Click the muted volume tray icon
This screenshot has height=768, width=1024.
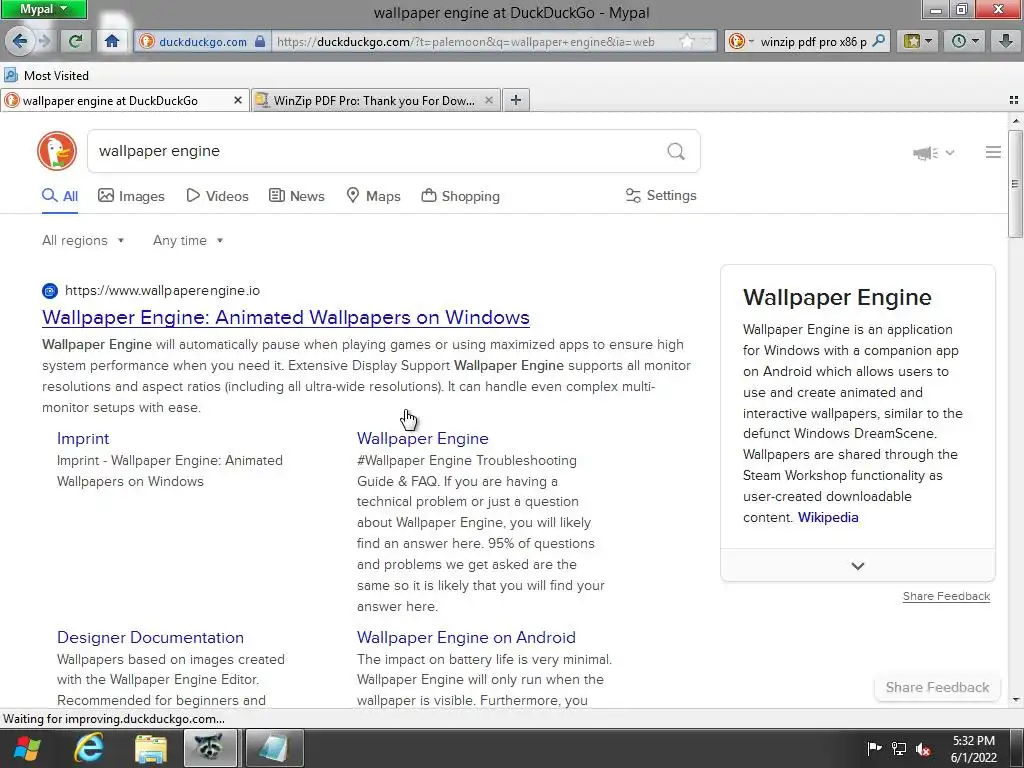tap(923, 748)
